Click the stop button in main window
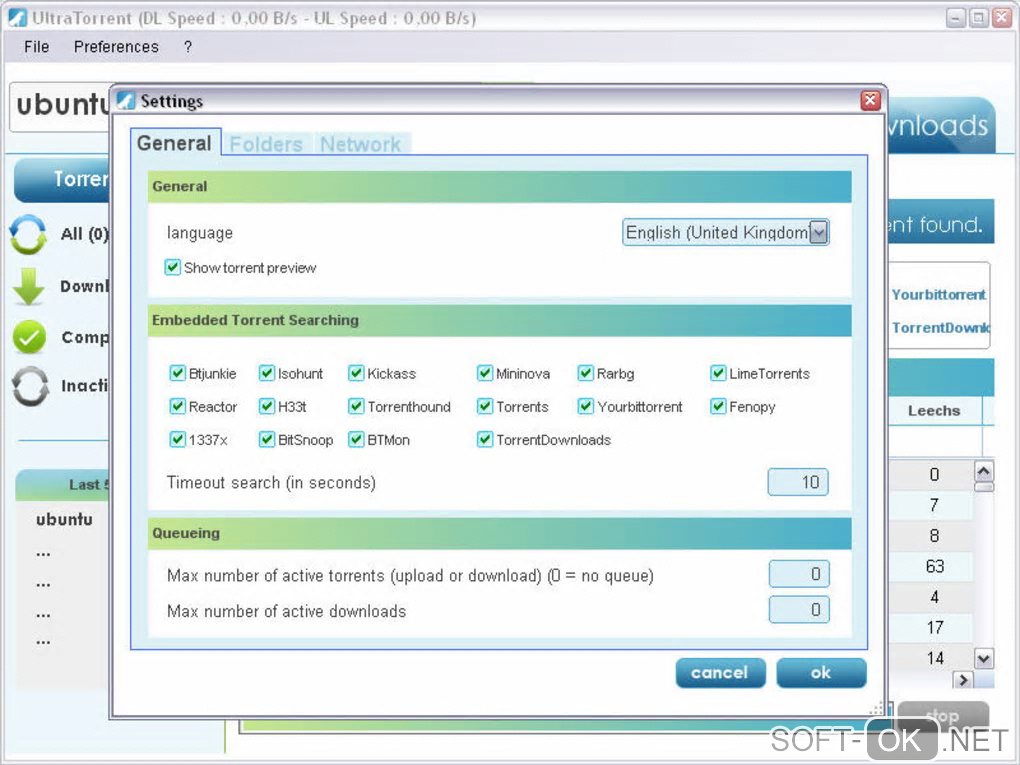This screenshot has width=1020, height=765. (x=943, y=716)
